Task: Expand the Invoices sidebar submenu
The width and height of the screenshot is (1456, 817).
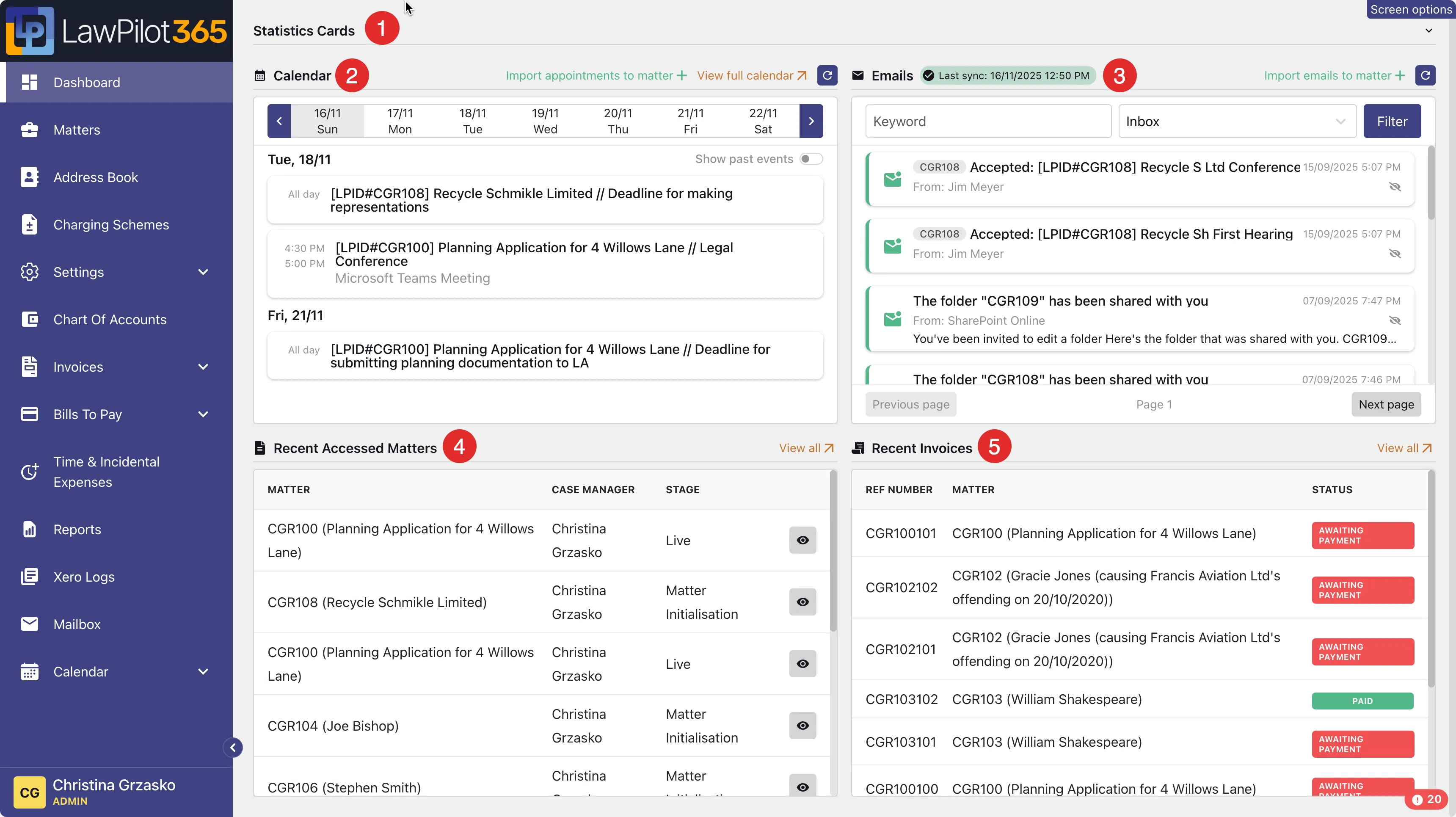Action: (x=203, y=367)
